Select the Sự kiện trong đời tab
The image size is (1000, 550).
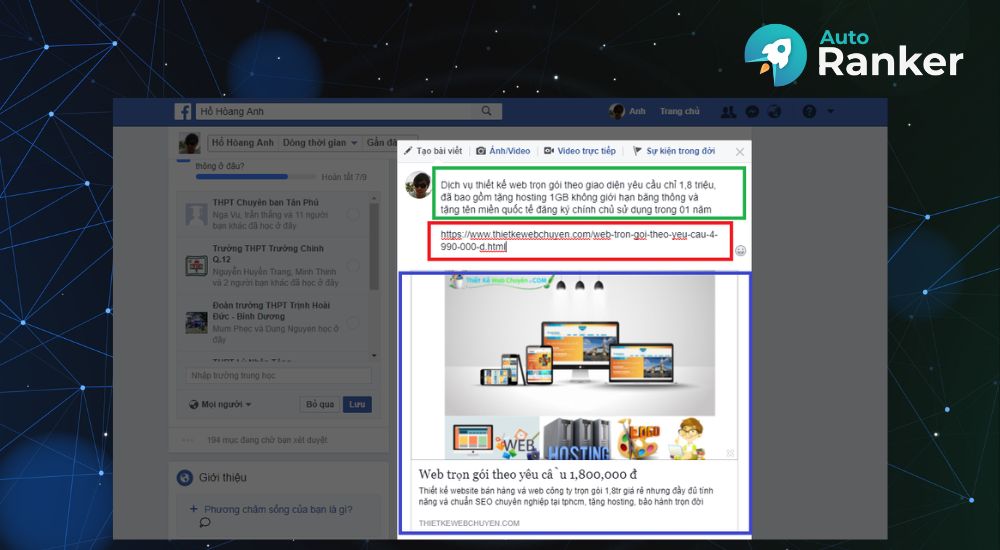point(673,151)
